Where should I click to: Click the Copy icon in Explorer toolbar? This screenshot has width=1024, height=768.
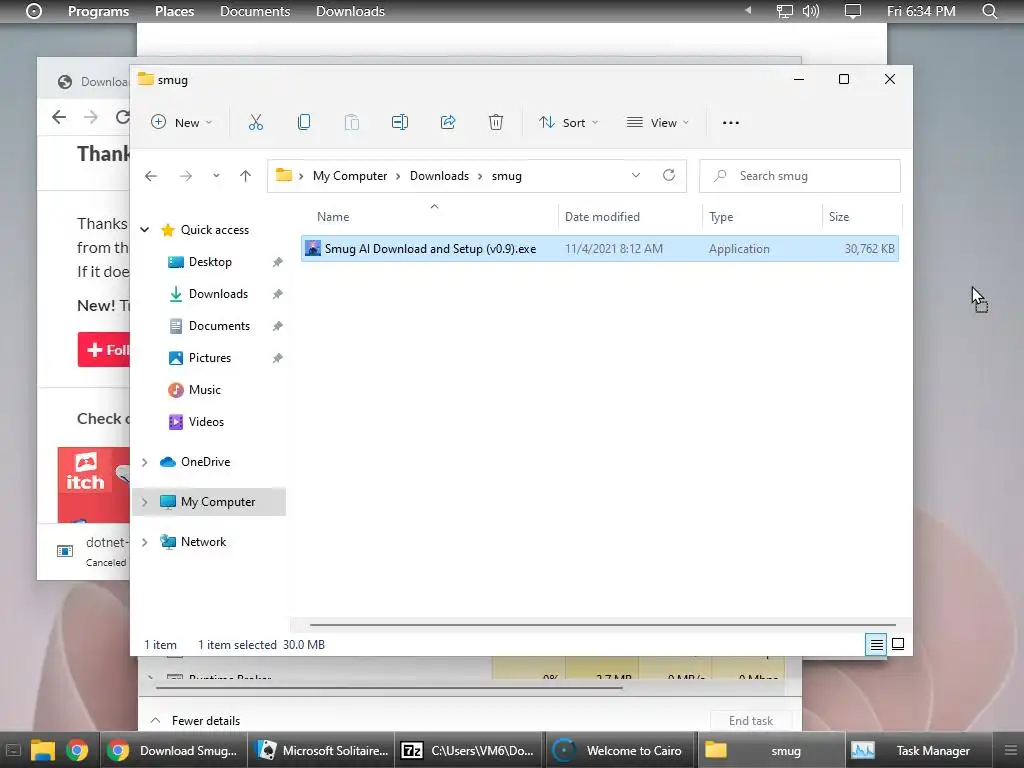pyautogui.click(x=304, y=122)
